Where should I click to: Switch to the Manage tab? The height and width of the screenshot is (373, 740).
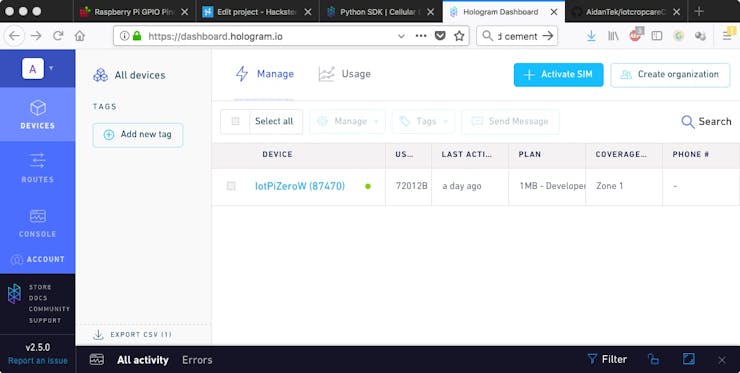[264, 74]
